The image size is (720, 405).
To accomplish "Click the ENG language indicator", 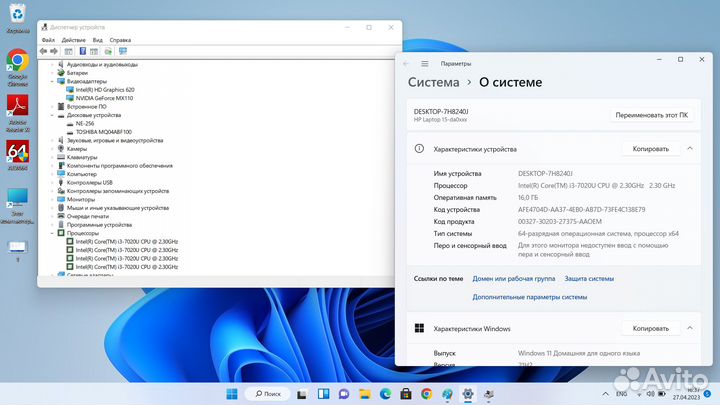I will click(x=621, y=394).
